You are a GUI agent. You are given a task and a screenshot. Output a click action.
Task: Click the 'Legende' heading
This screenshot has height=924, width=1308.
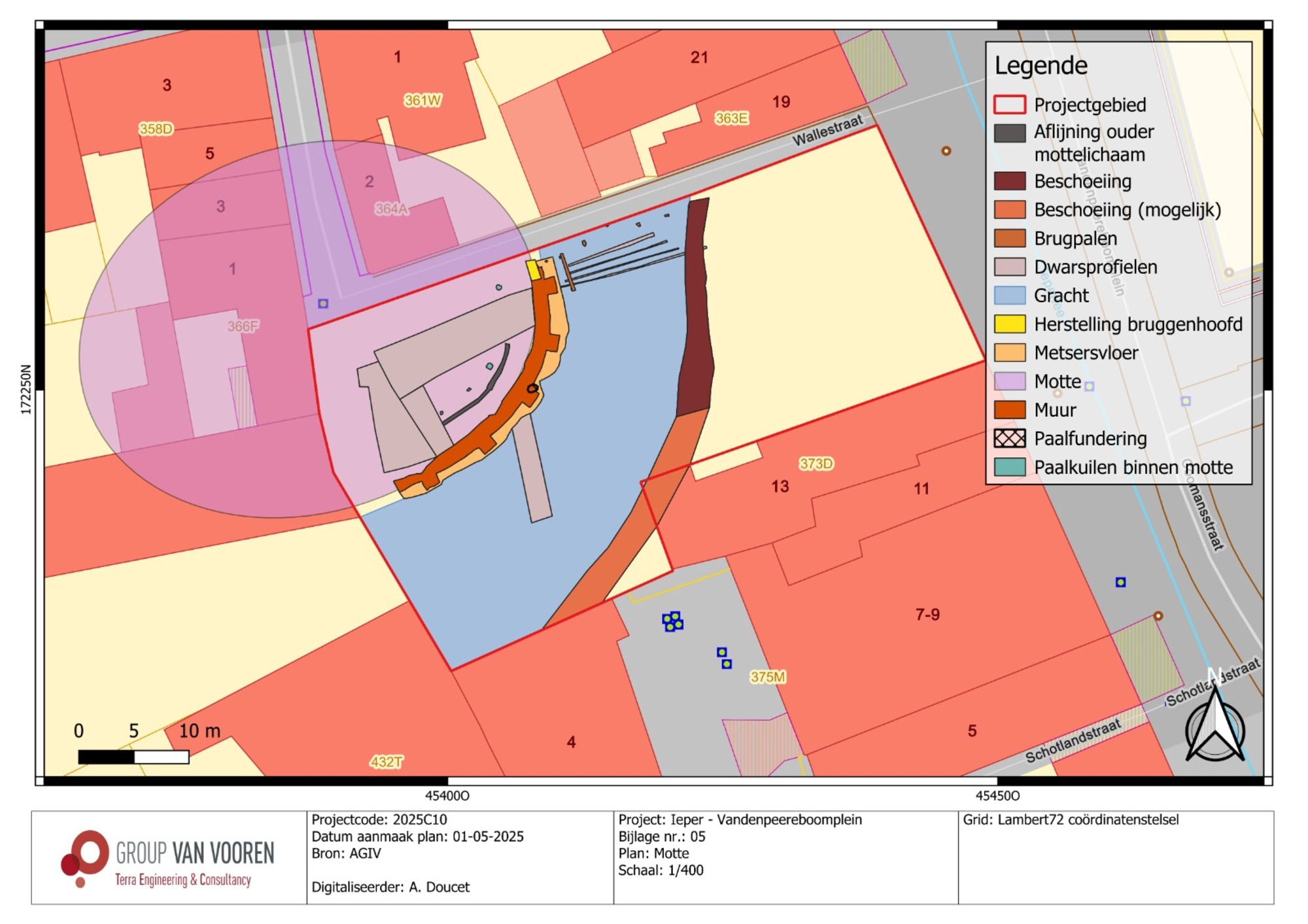[1041, 66]
